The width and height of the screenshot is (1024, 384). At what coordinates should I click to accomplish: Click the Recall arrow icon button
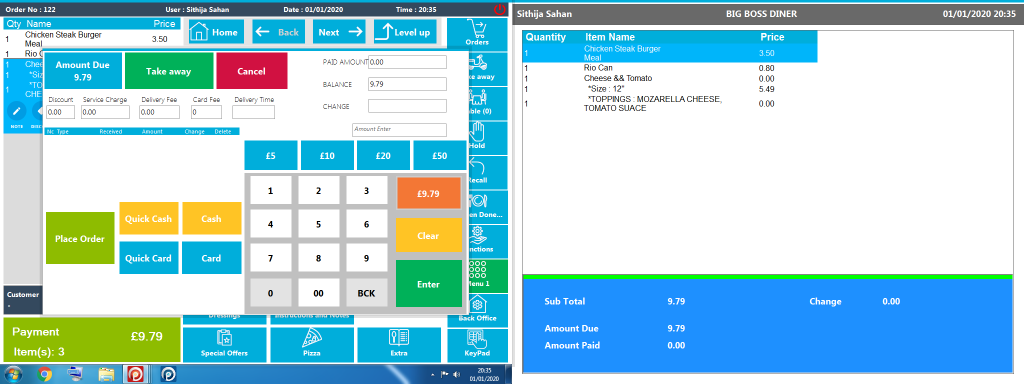[x=488, y=171]
